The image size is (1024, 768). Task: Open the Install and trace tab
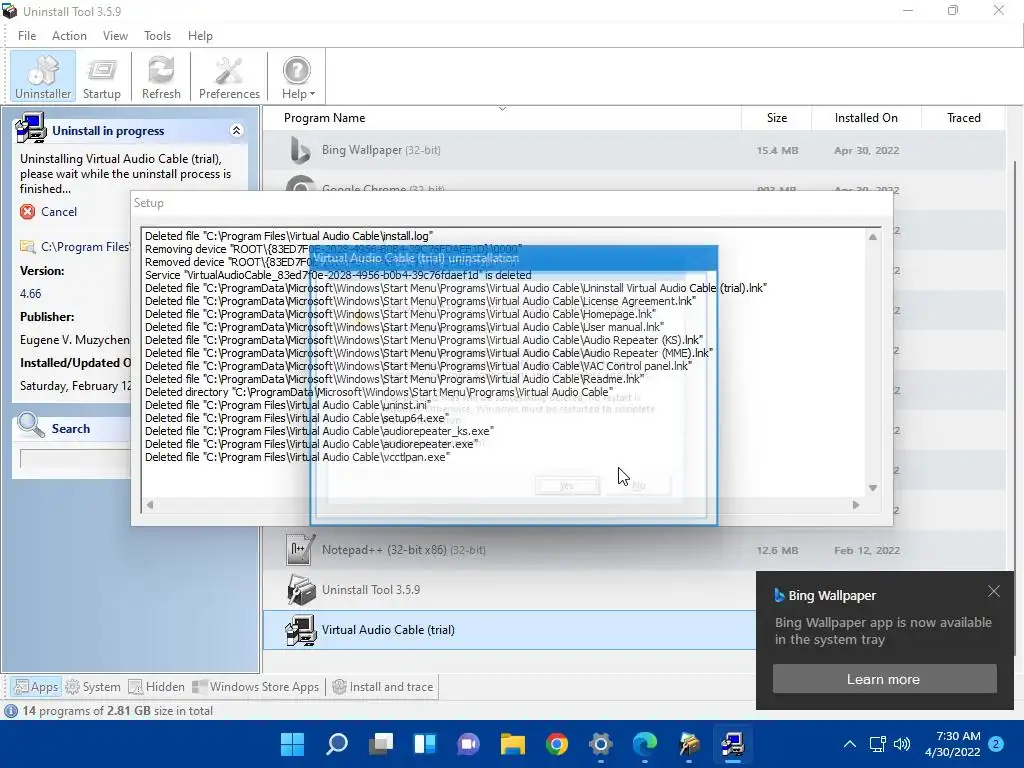pyautogui.click(x=383, y=687)
